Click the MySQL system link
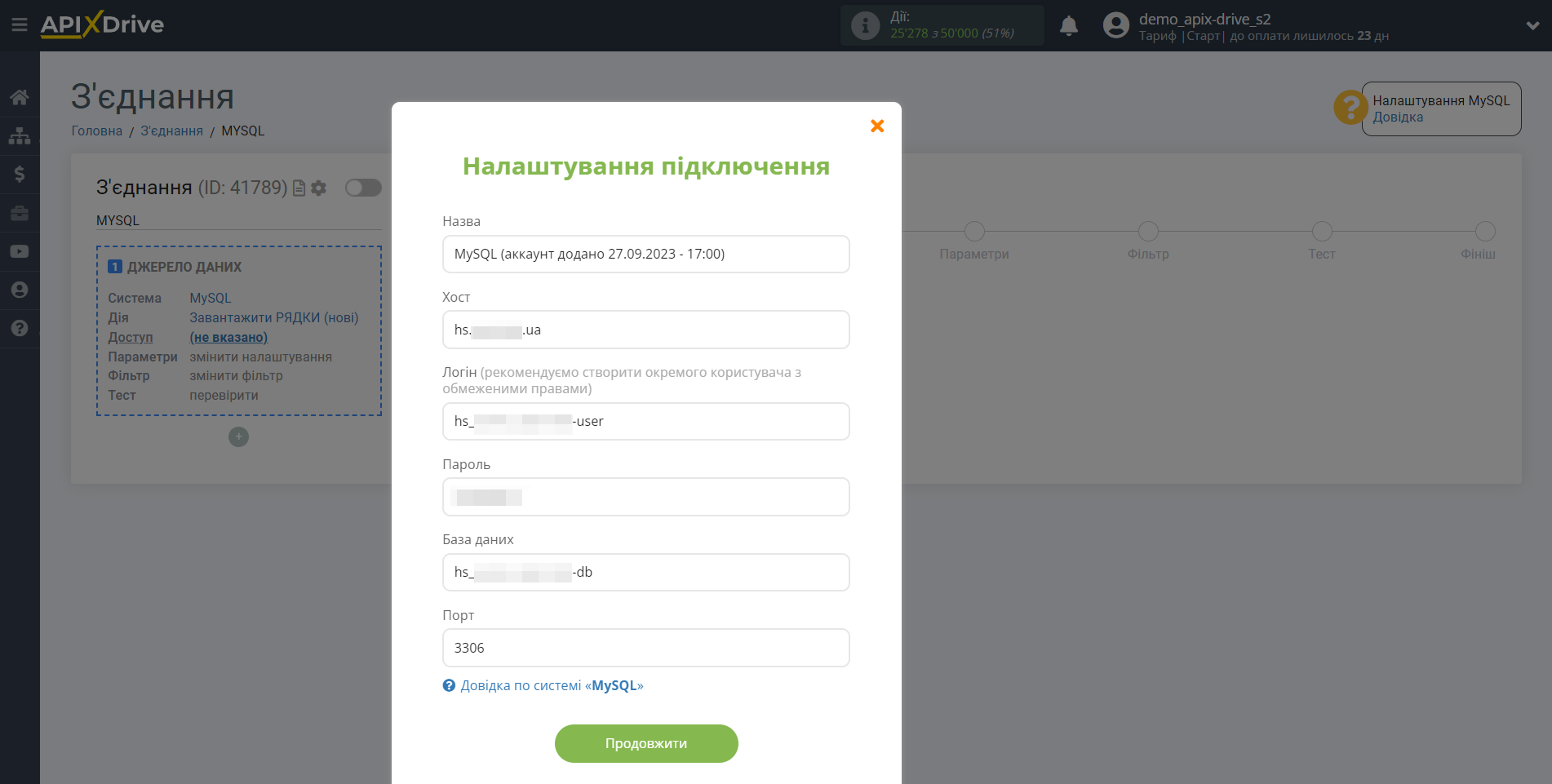 pyautogui.click(x=211, y=298)
